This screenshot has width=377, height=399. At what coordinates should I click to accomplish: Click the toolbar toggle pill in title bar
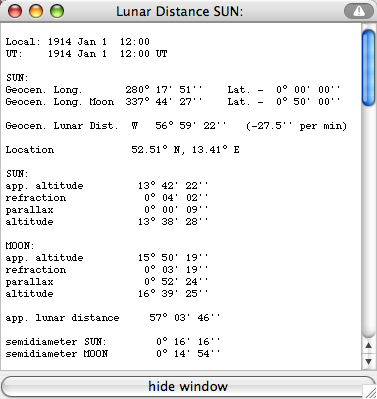[x=359, y=11]
